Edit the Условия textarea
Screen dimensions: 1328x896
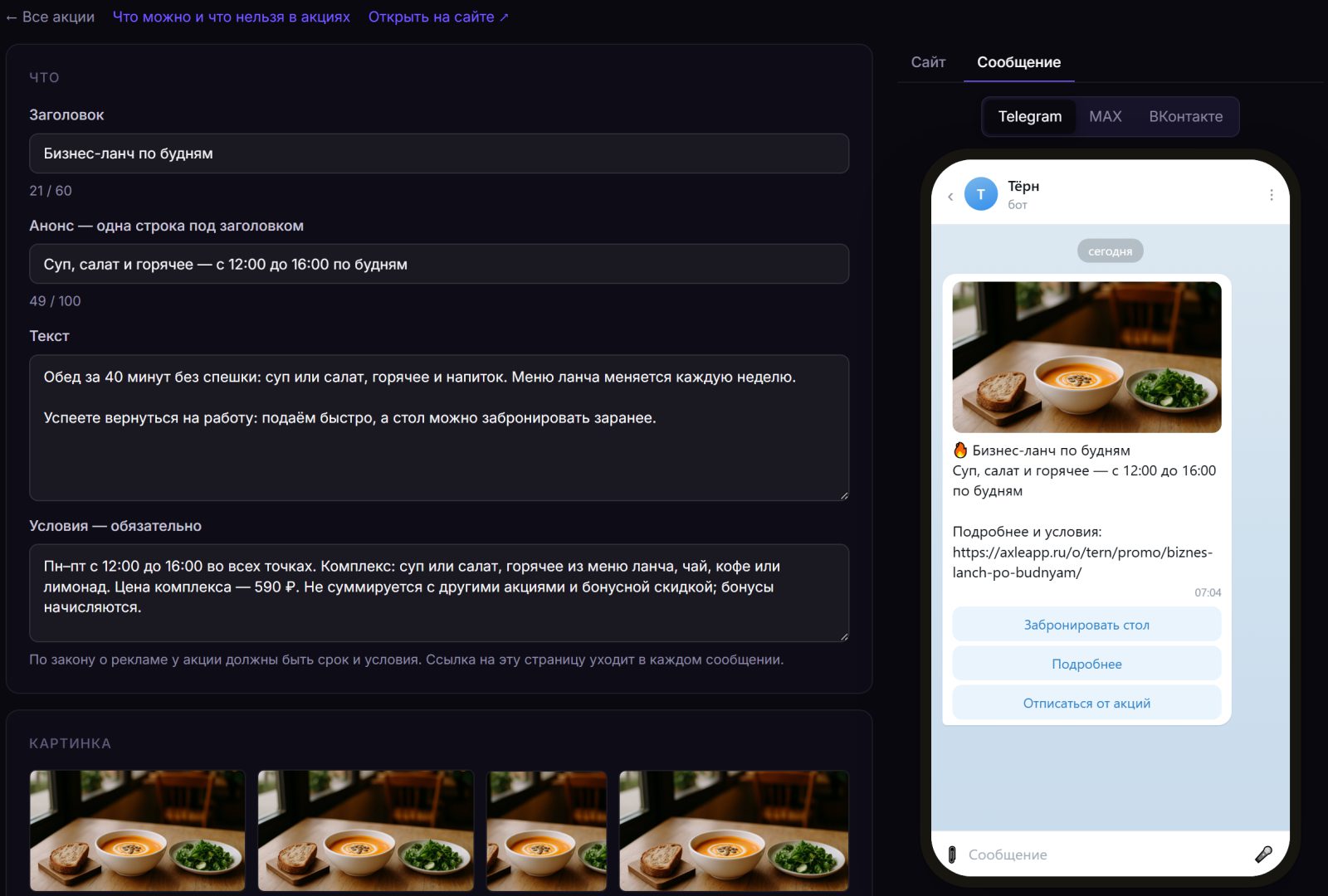pyautogui.click(x=439, y=593)
